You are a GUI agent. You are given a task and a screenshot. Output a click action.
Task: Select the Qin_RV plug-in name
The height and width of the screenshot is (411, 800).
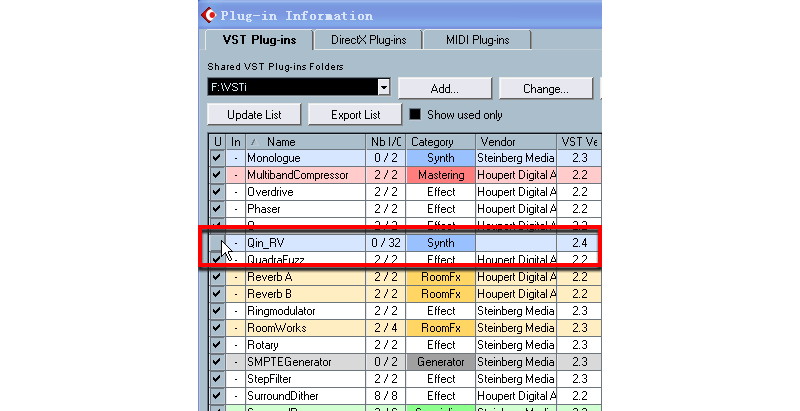coord(265,243)
